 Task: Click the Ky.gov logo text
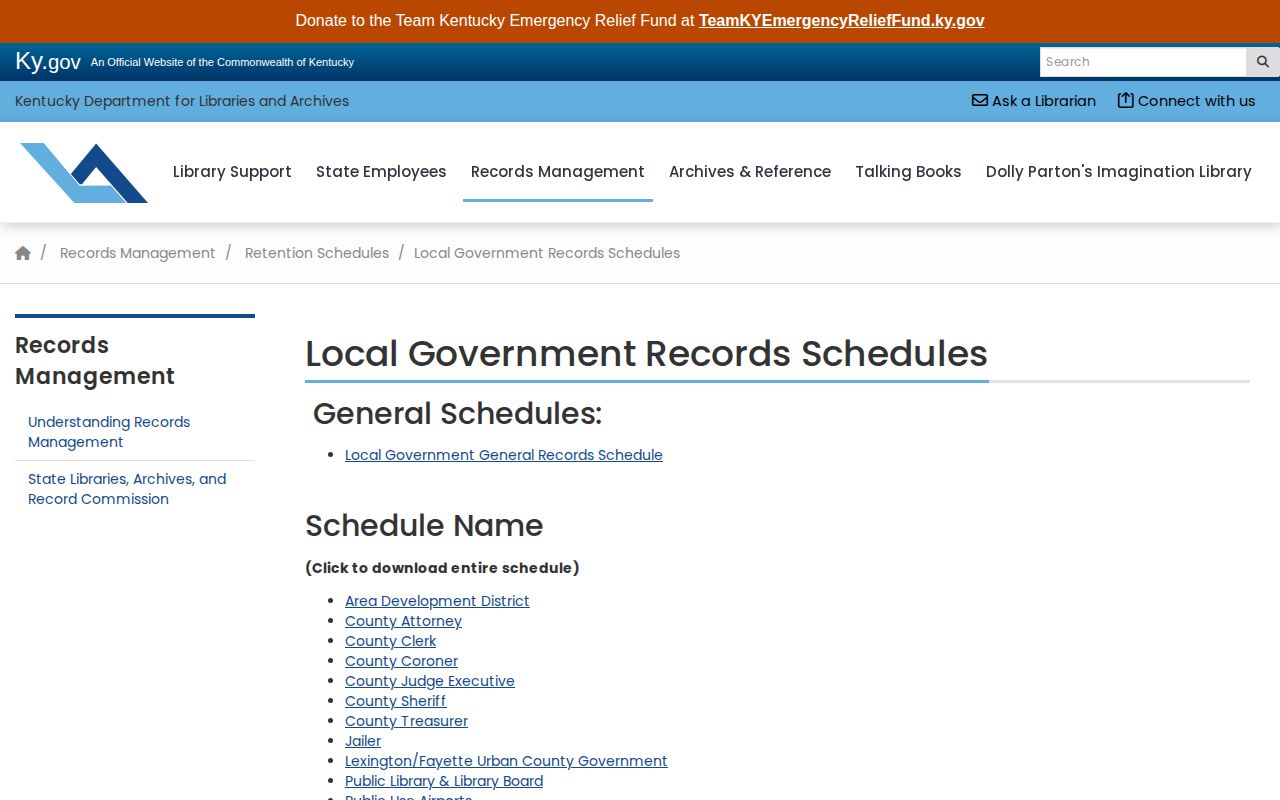(48, 61)
